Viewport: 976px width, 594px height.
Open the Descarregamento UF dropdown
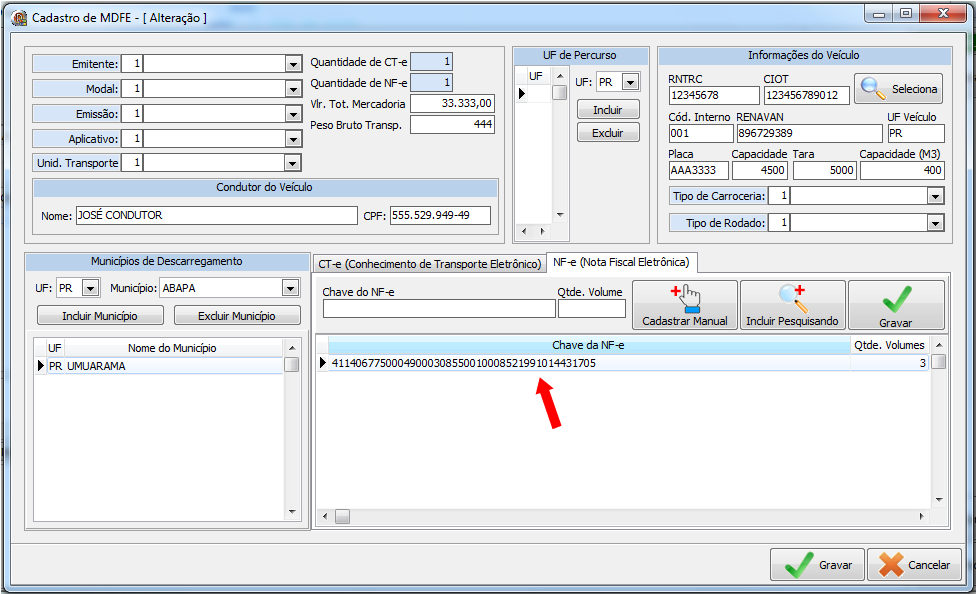[x=91, y=288]
